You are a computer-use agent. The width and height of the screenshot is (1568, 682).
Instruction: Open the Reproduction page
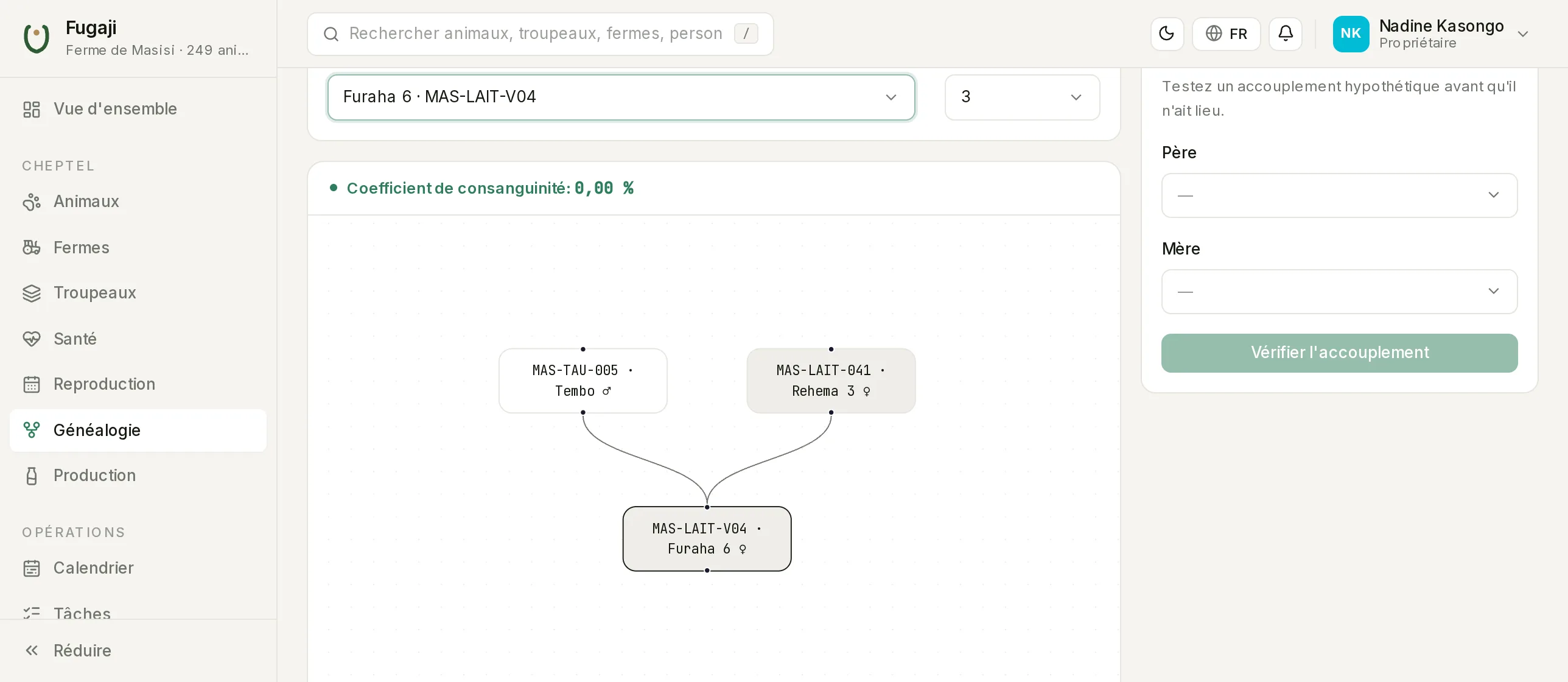click(138, 384)
